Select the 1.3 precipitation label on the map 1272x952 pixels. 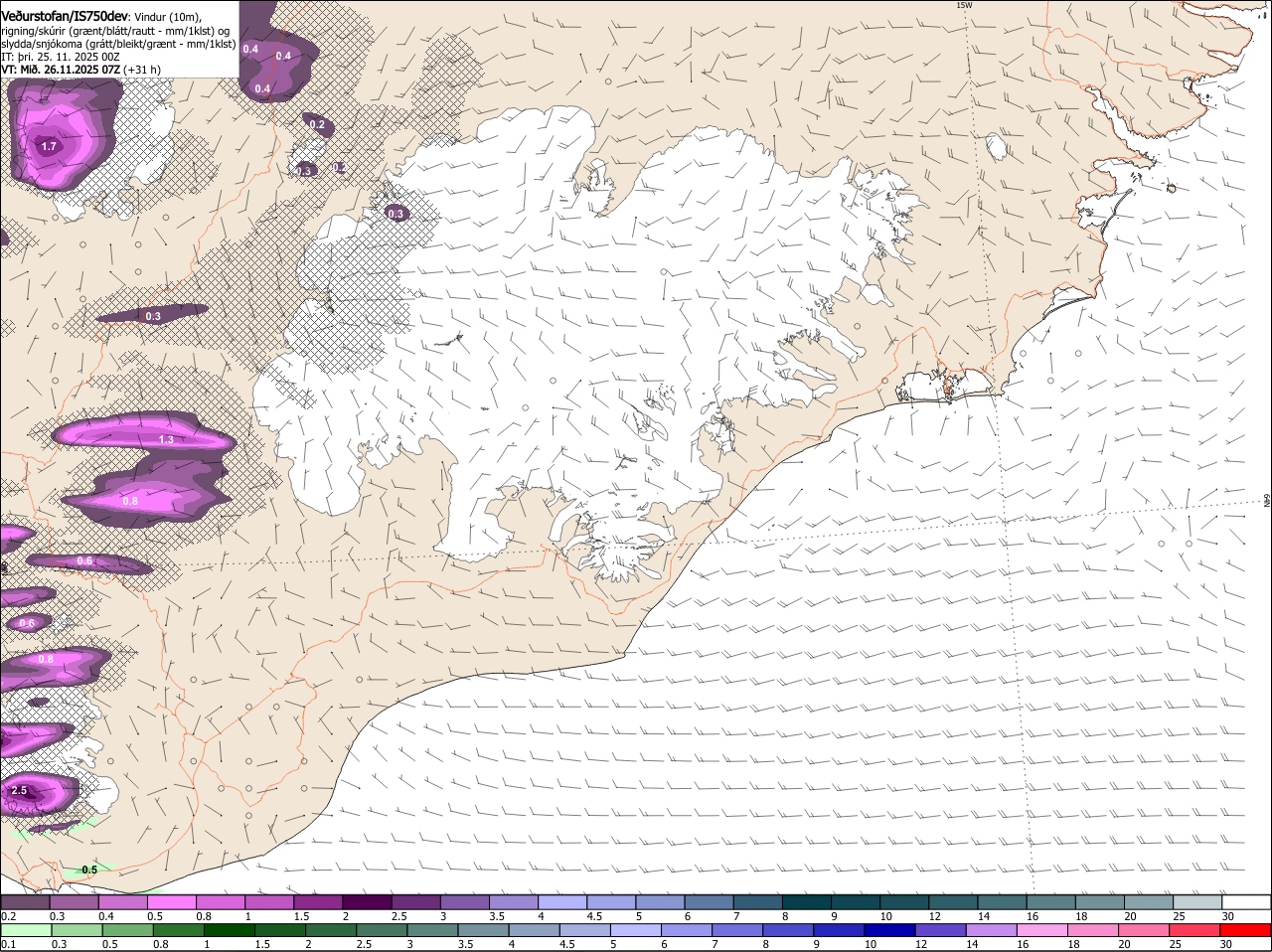(x=166, y=439)
